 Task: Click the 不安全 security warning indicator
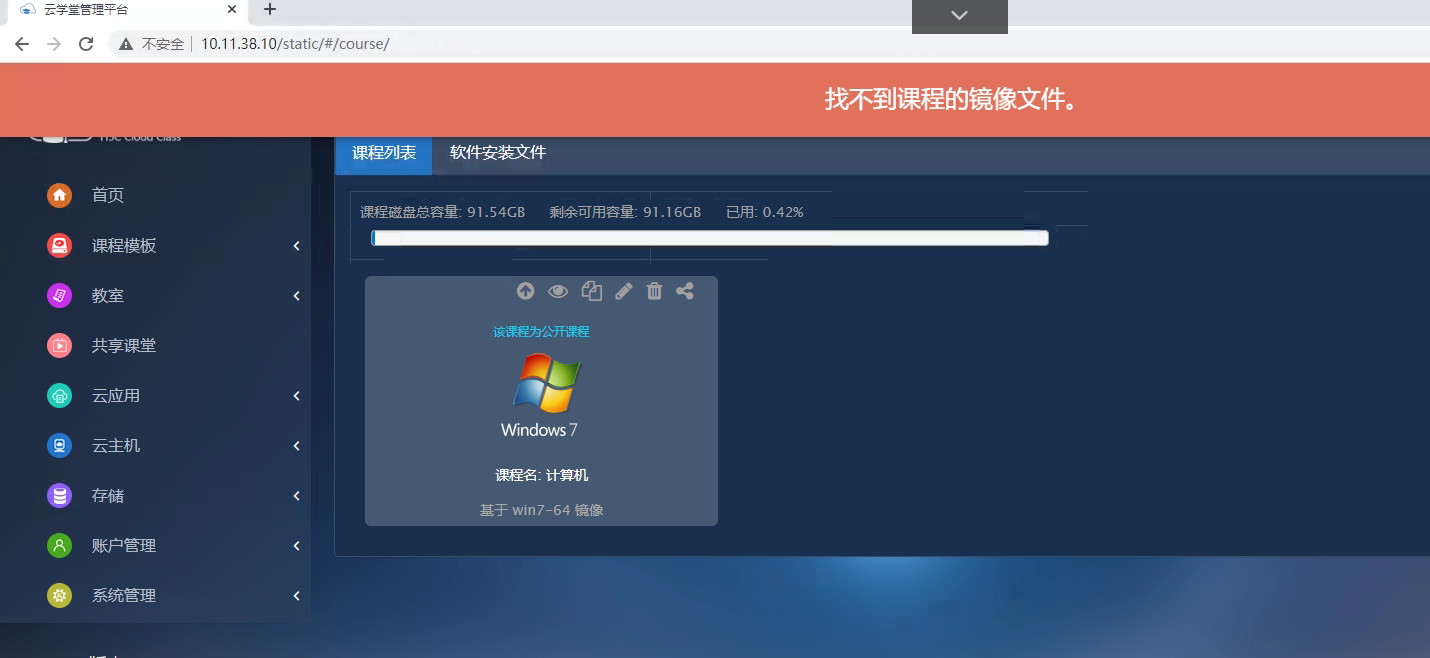click(x=152, y=44)
